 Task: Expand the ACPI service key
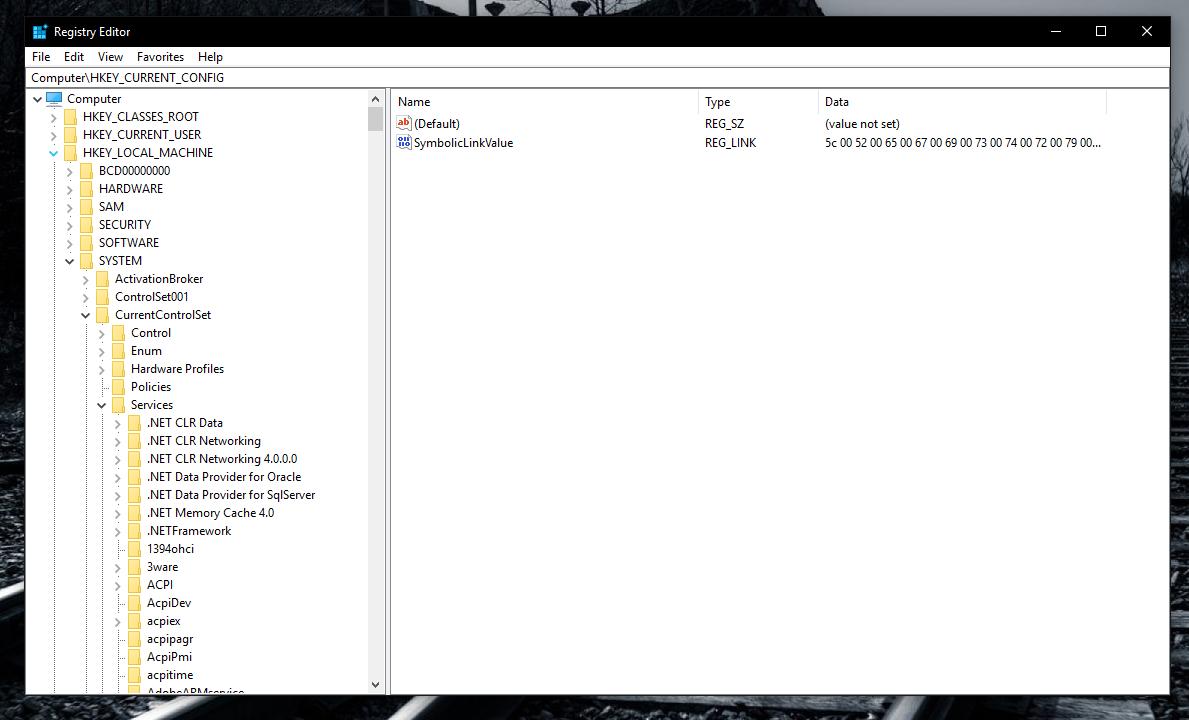point(118,586)
